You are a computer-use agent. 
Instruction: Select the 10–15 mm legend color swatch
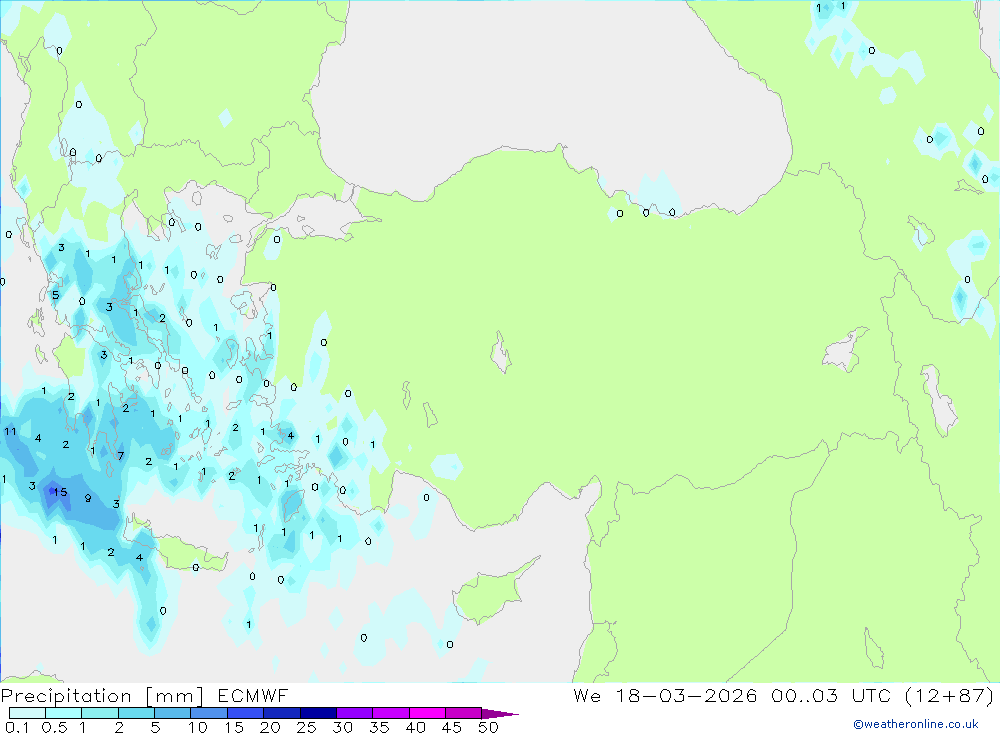coord(209,713)
